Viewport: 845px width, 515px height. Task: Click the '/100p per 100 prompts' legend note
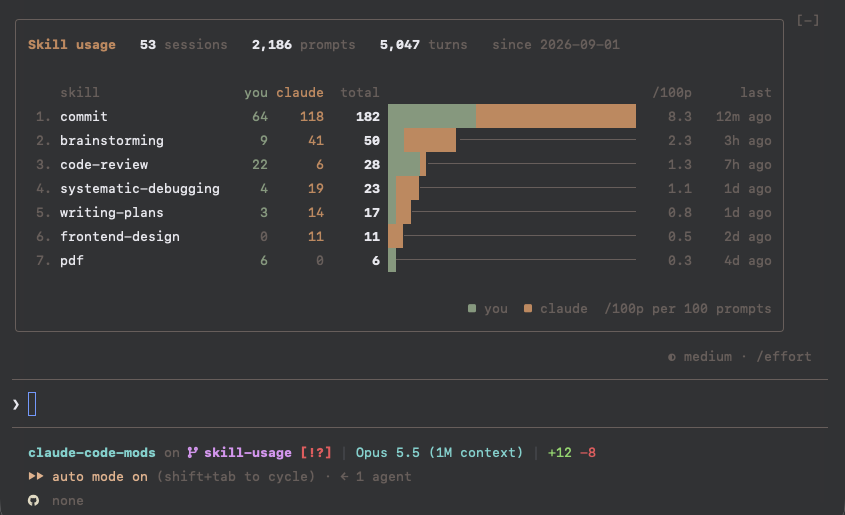[688, 309]
